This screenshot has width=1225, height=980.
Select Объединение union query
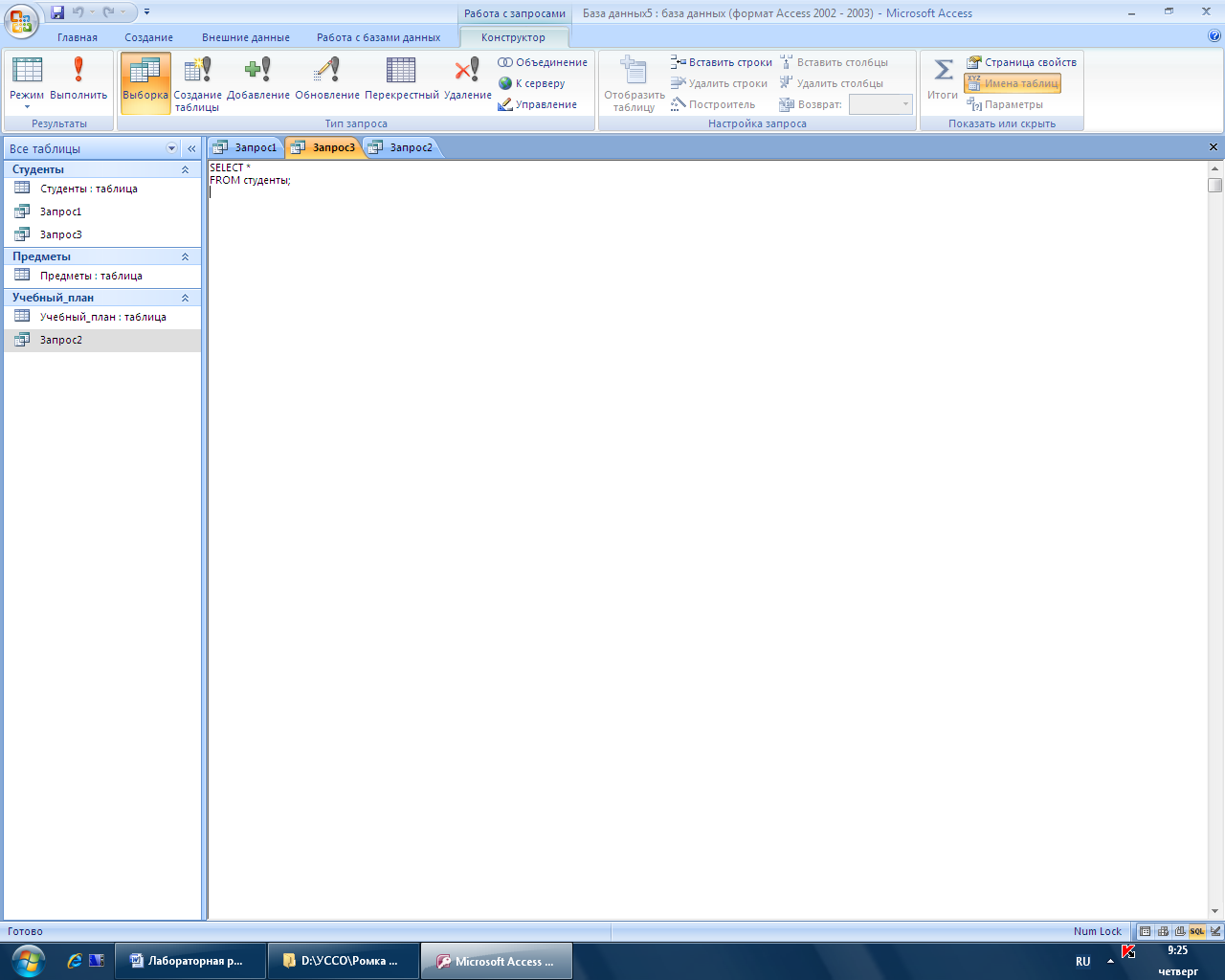(543, 62)
